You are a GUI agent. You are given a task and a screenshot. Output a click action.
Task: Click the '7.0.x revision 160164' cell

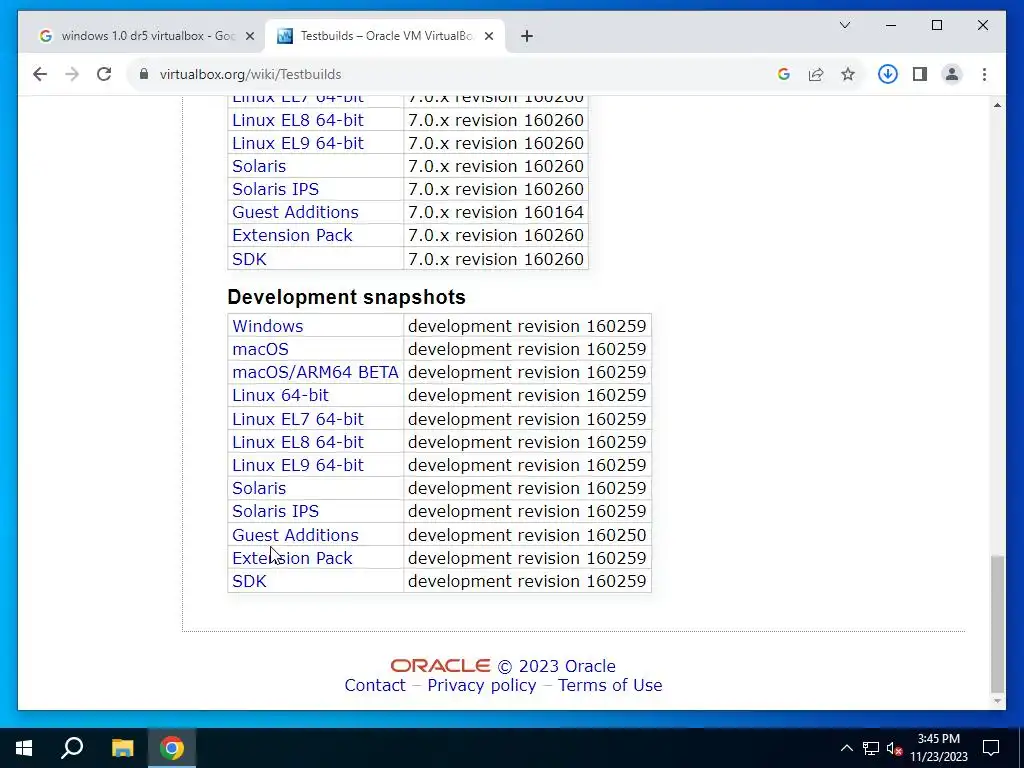point(496,212)
